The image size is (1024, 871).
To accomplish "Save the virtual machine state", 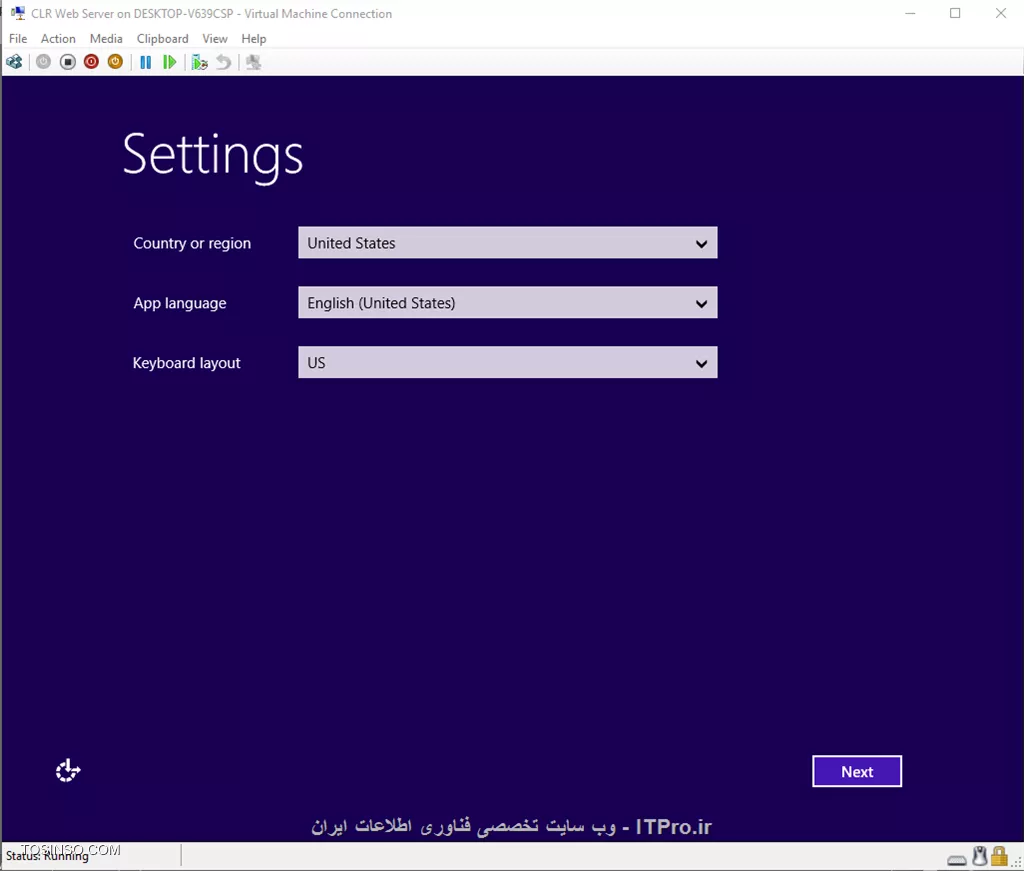I will point(115,61).
